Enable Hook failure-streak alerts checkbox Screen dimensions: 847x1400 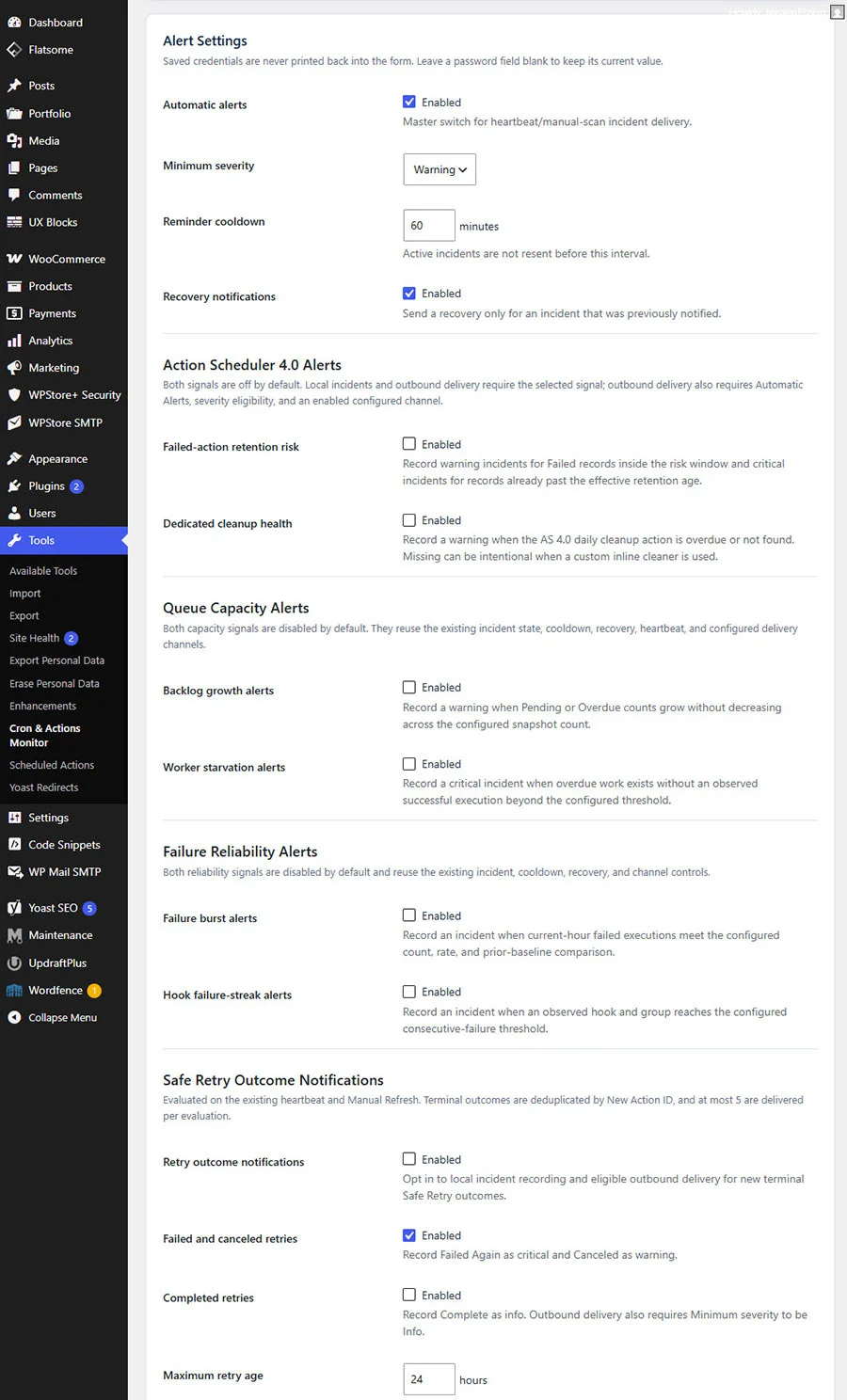(409, 991)
